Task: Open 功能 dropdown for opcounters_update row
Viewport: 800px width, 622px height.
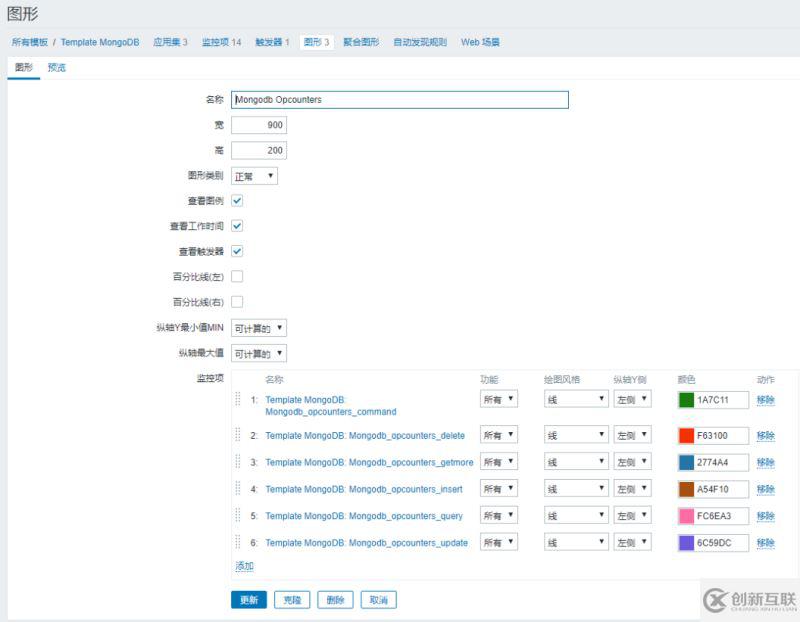Action: [498, 542]
